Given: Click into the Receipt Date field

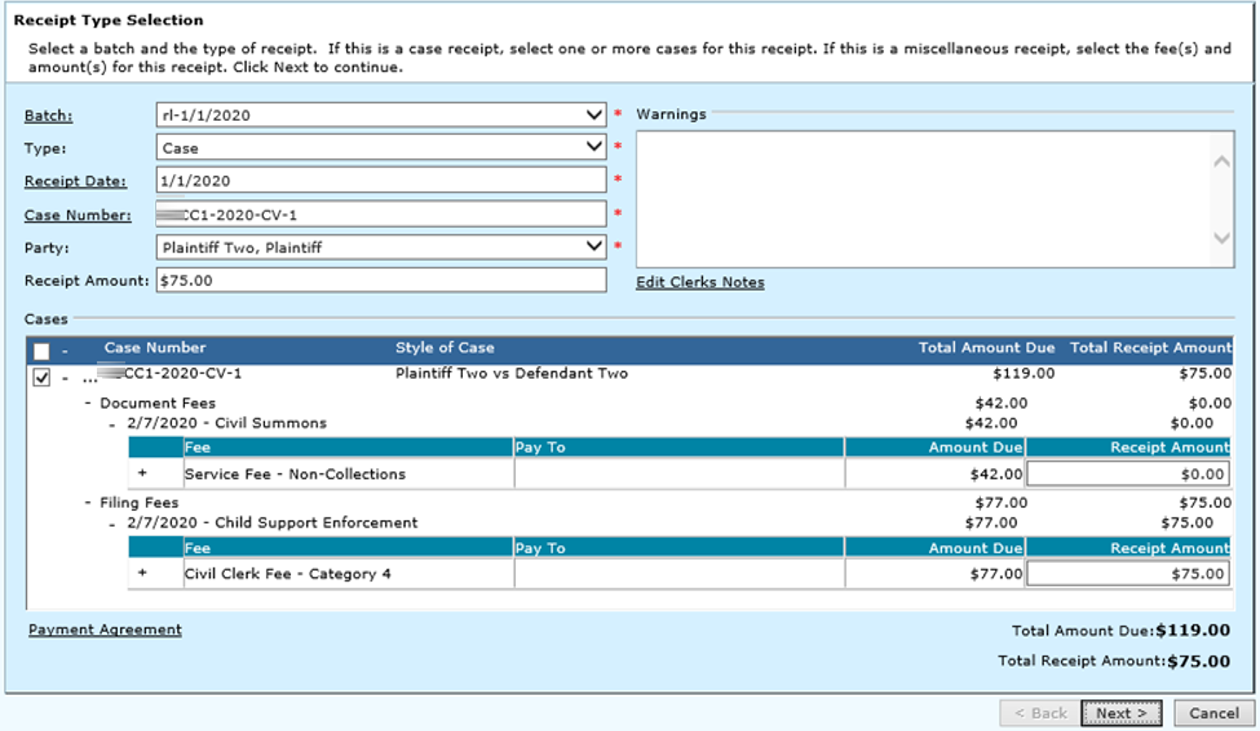Looking at the screenshot, I should pos(381,181).
